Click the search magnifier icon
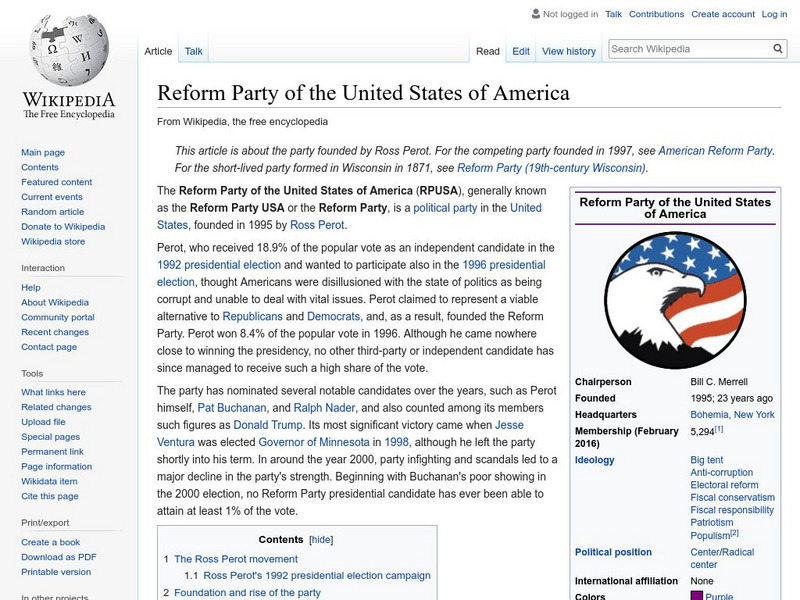 [778, 48]
